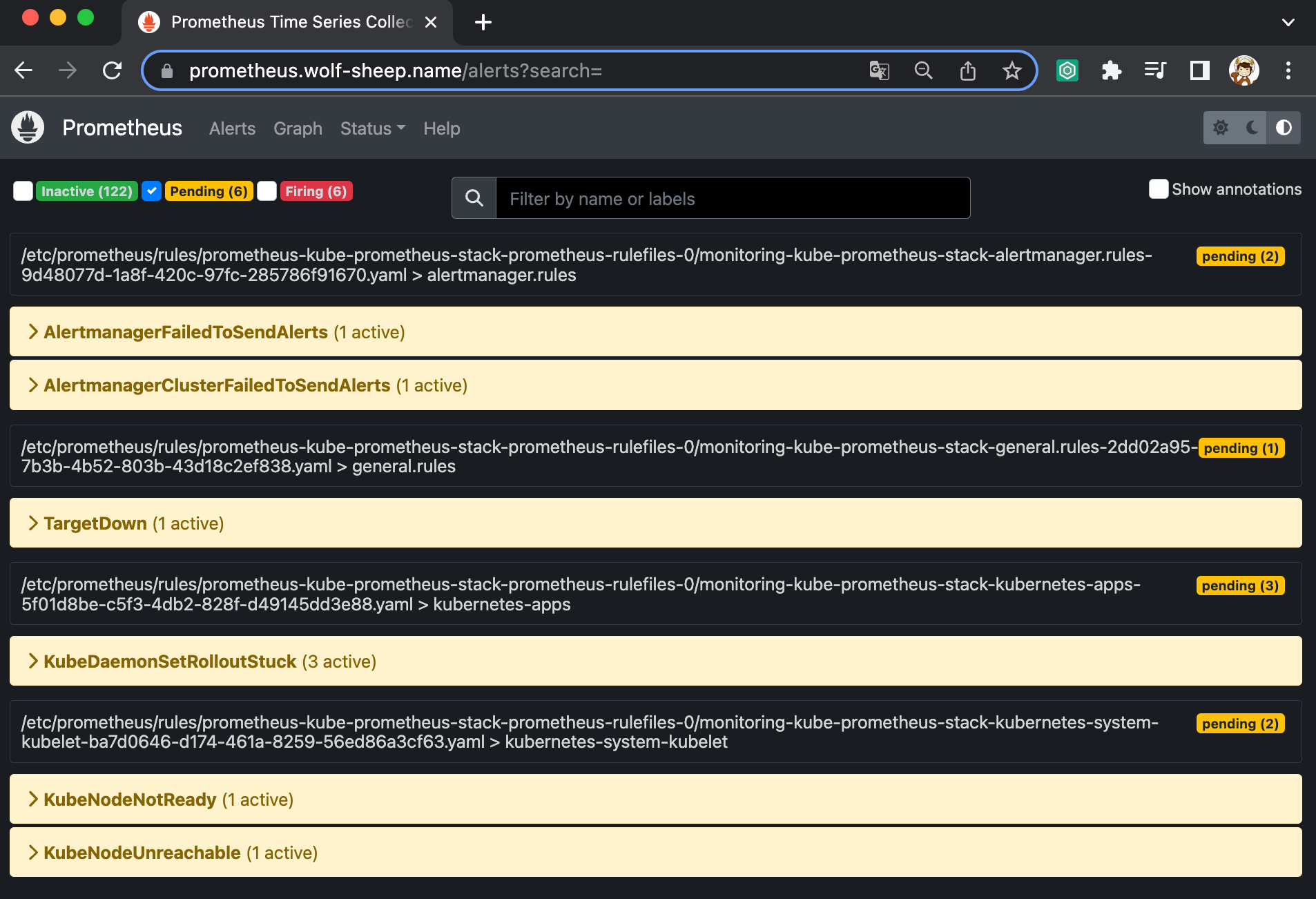Viewport: 1316px width, 899px height.
Task: View site info lock icon
Action: [x=166, y=70]
